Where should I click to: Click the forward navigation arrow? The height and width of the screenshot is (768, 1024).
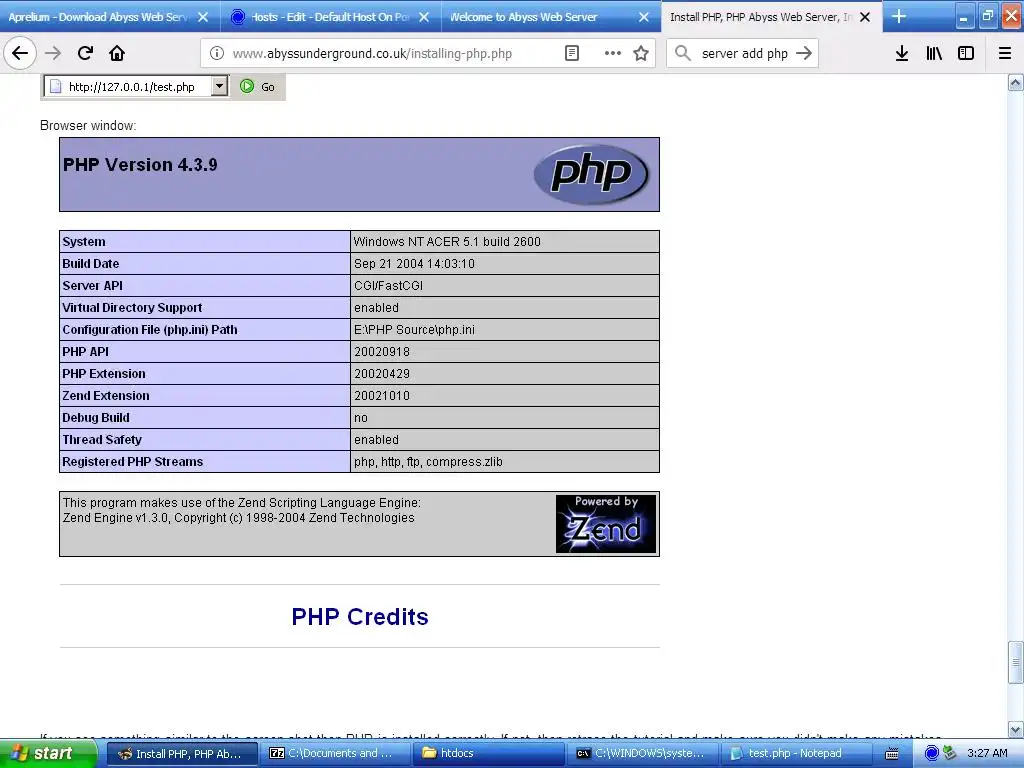click(x=53, y=54)
